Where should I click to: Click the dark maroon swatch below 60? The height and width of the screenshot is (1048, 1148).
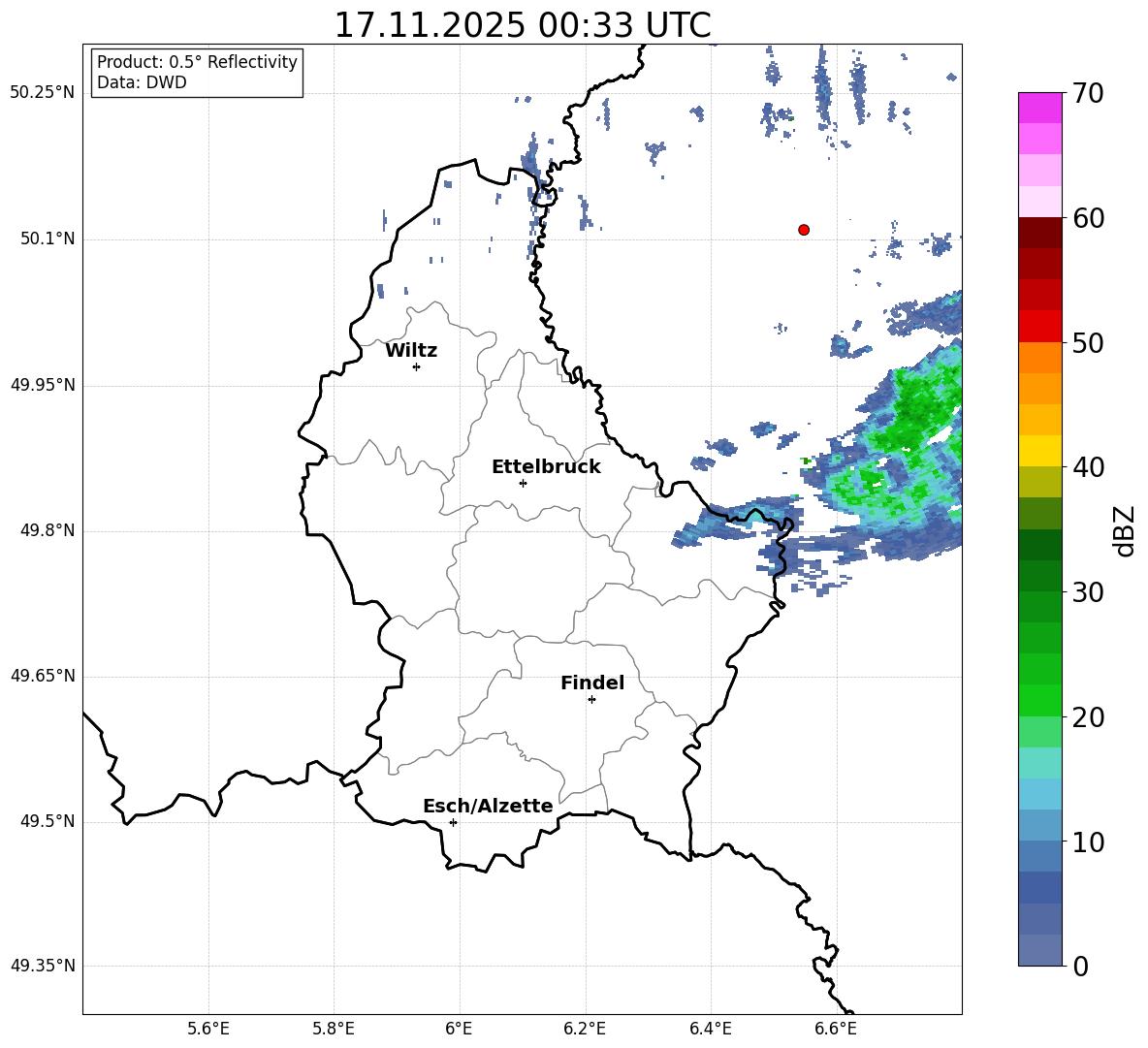pyautogui.click(x=1039, y=233)
